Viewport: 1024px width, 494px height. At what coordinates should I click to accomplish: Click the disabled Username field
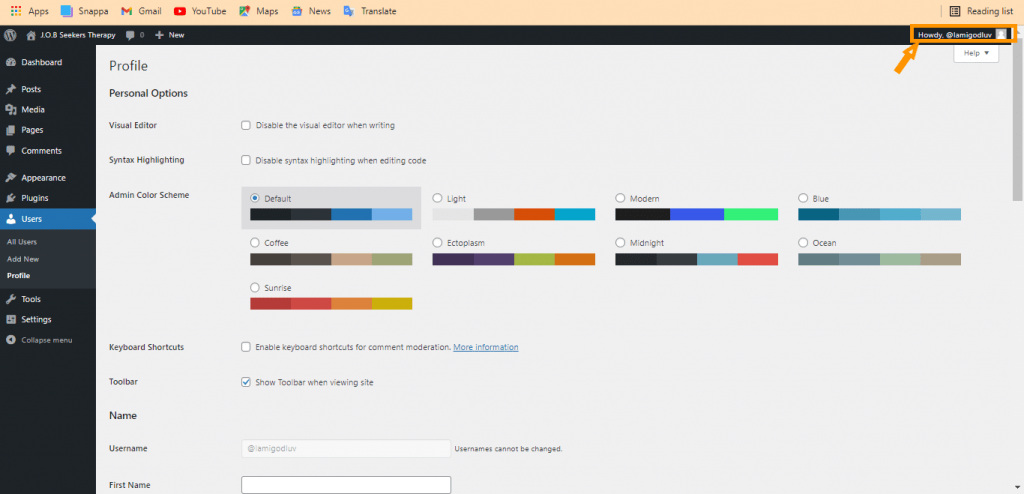point(346,448)
